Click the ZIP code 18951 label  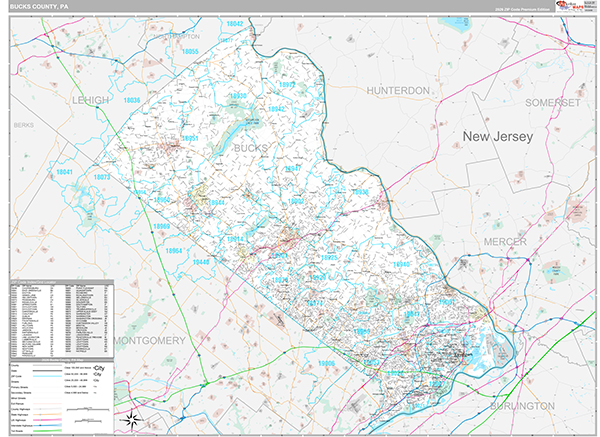pyautogui.click(x=191, y=138)
